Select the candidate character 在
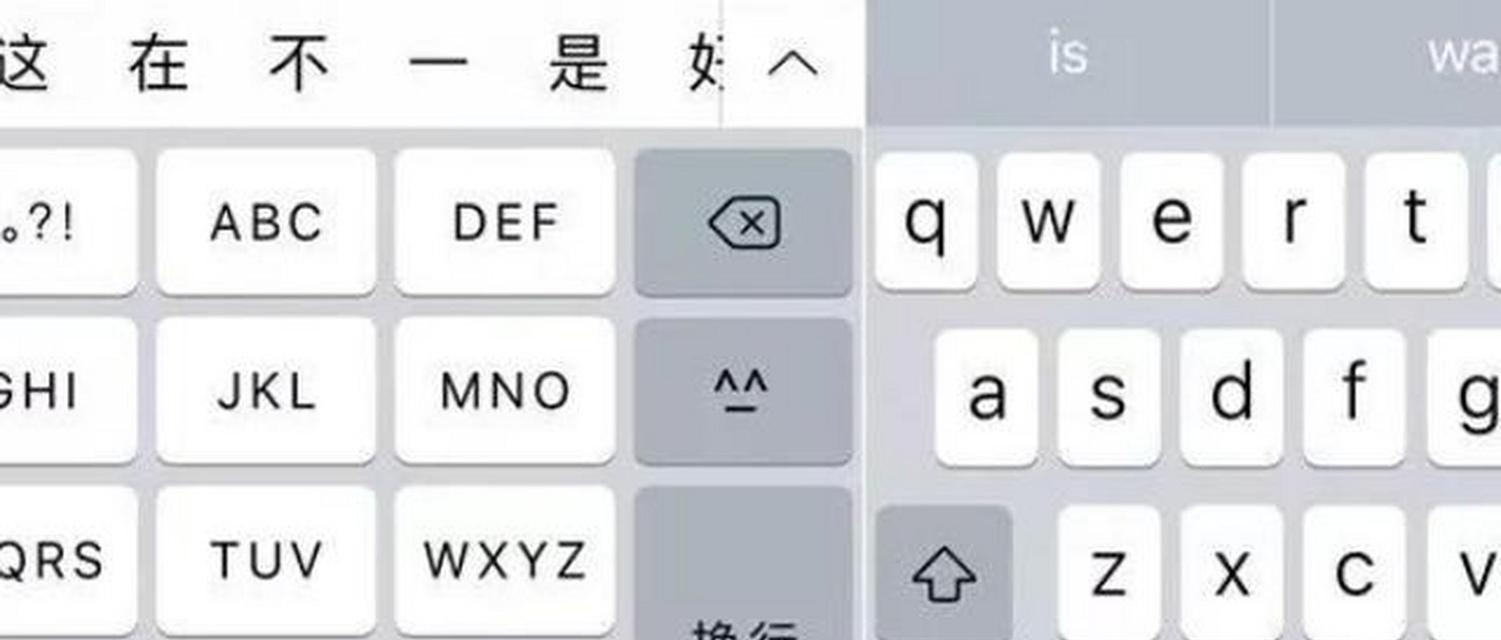Viewport: 1501px width, 640px height. click(158, 63)
